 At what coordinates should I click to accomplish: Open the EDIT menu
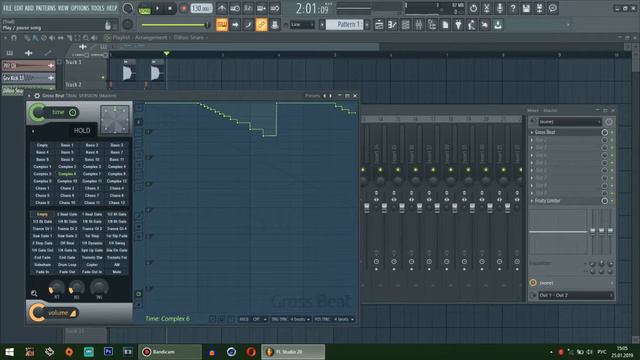click(18, 8)
